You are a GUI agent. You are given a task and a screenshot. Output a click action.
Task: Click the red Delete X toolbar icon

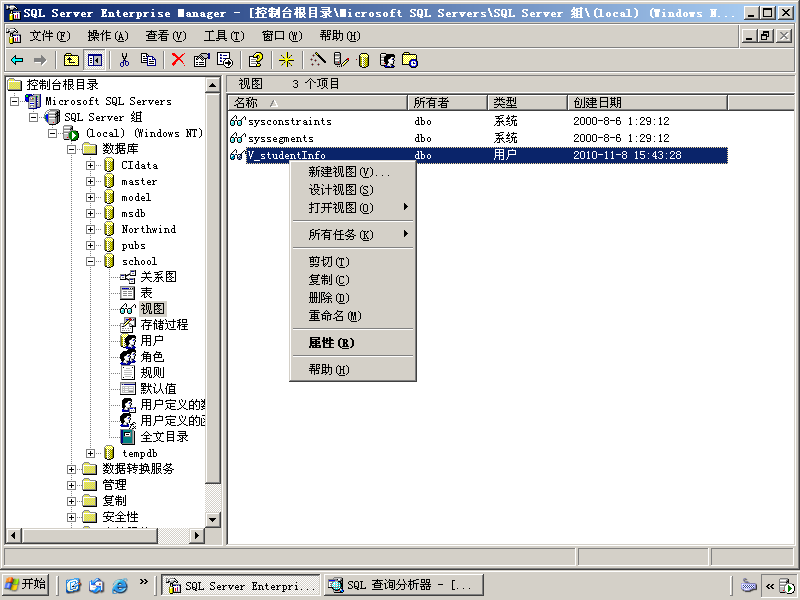coord(178,60)
